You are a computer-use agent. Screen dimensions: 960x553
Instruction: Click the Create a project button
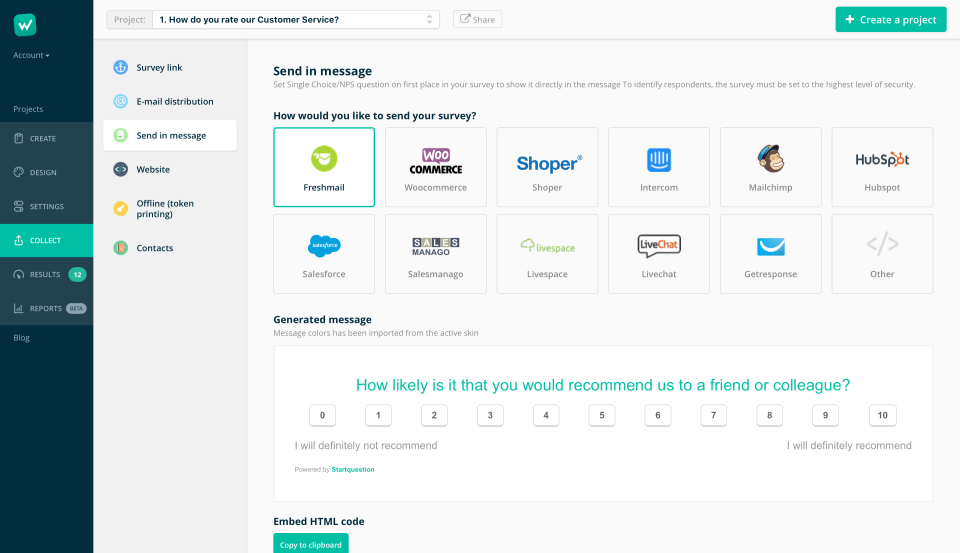pyautogui.click(x=890, y=19)
